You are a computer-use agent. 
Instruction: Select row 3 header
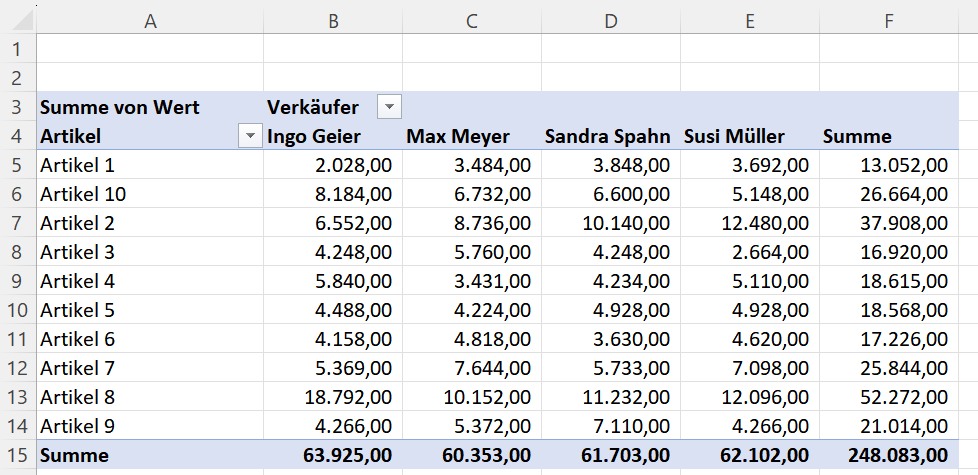pyautogui.click(x=17, y=107)
